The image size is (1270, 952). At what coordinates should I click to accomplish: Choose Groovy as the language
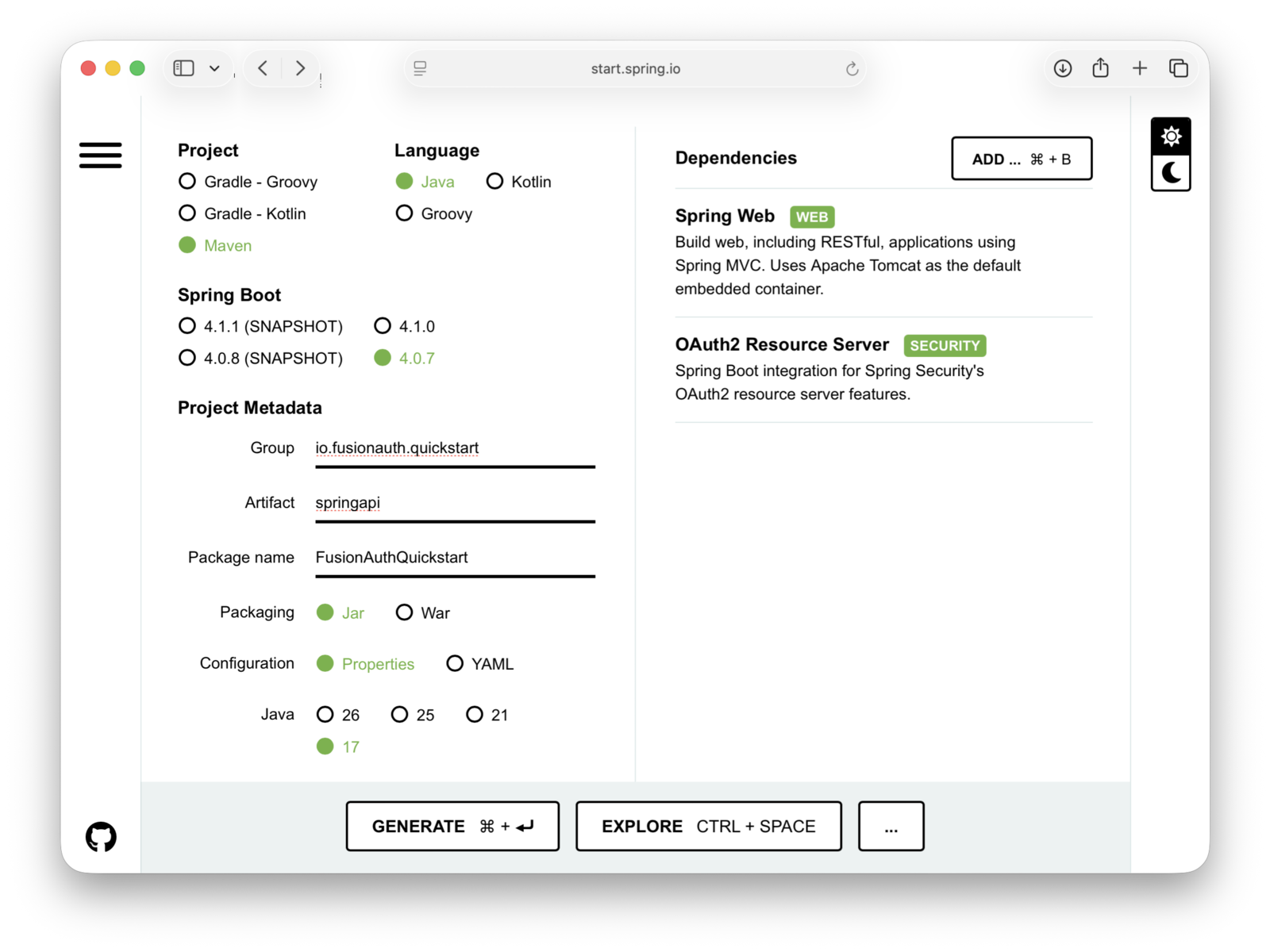point(434,213)
